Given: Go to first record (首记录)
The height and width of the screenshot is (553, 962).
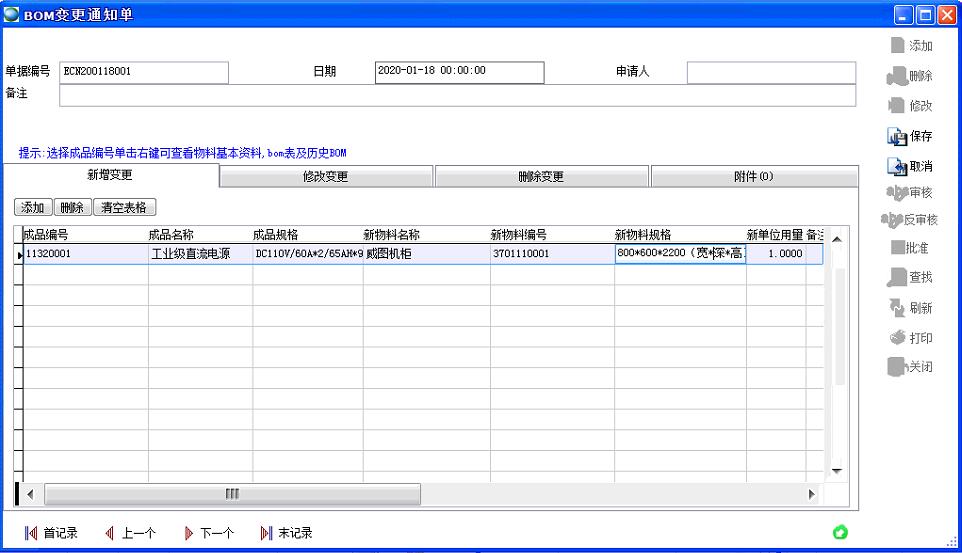Looking at the screenshot, I should (50, 533).
